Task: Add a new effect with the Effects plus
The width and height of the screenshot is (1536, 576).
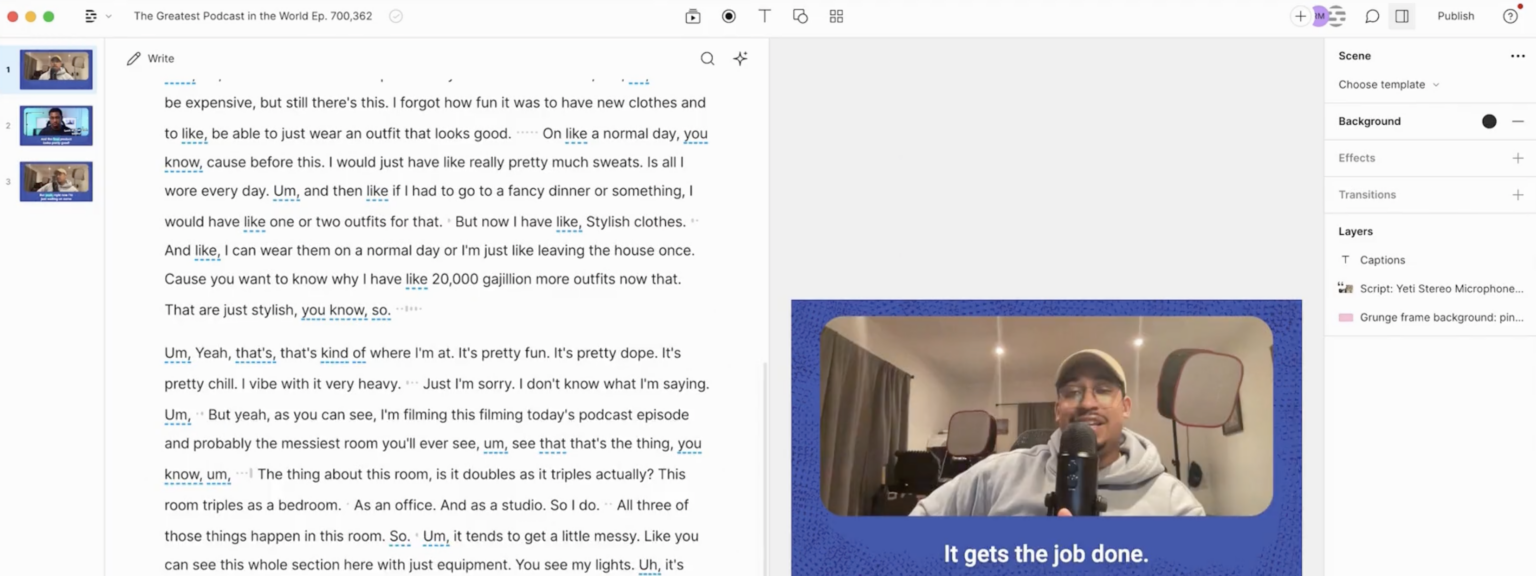Action: coord(1518,157)
